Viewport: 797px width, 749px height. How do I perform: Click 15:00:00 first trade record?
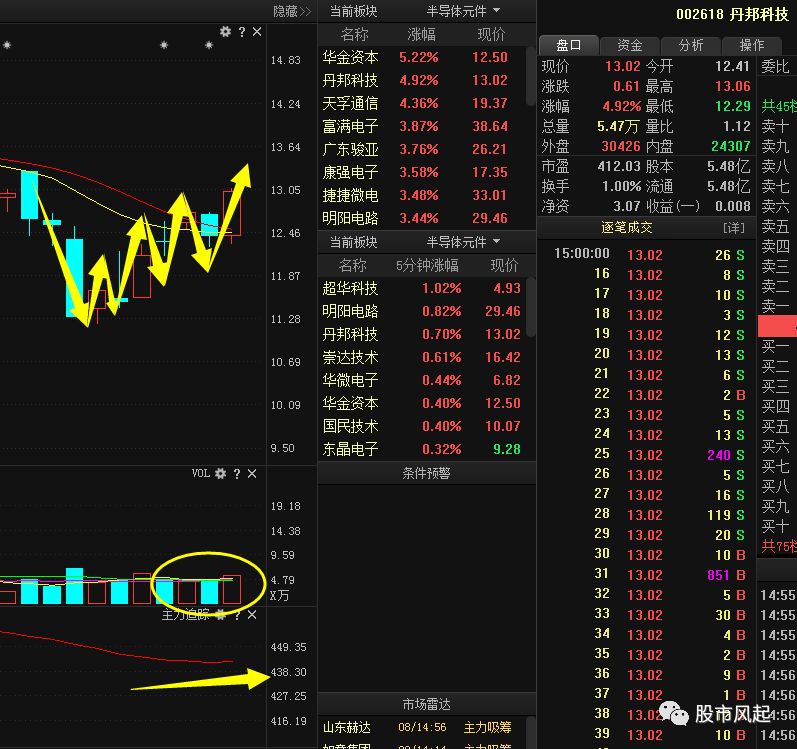[x=648, y=255]
